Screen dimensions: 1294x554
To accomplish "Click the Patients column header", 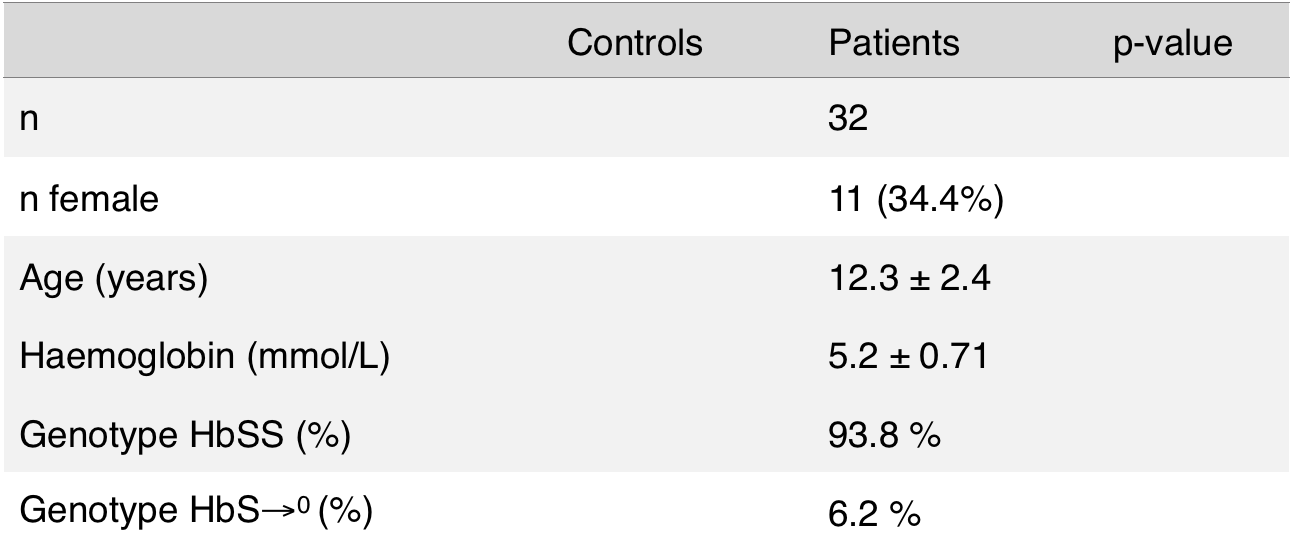I will pos(893,43).
